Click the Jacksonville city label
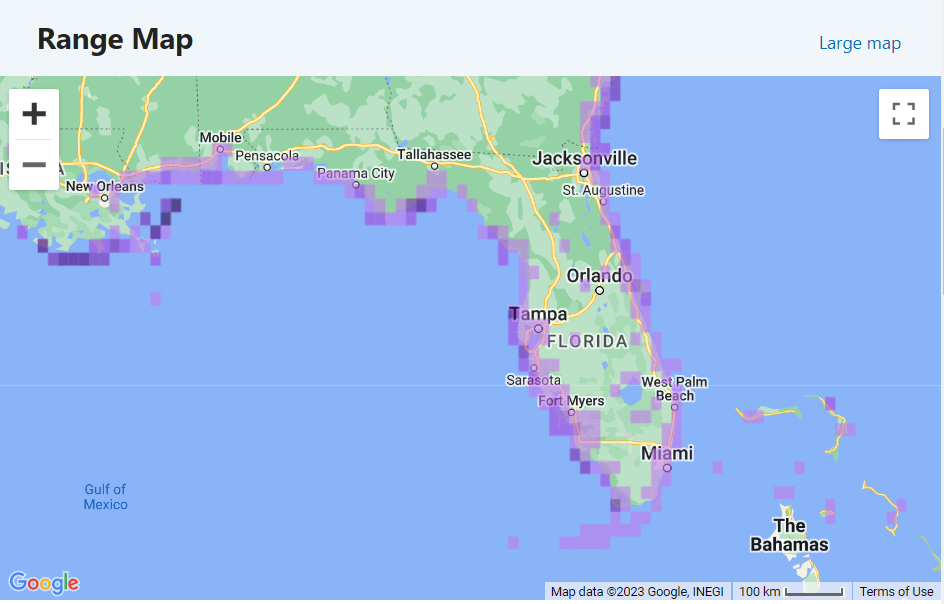The image size is (944, 604). tap(584, 158)
